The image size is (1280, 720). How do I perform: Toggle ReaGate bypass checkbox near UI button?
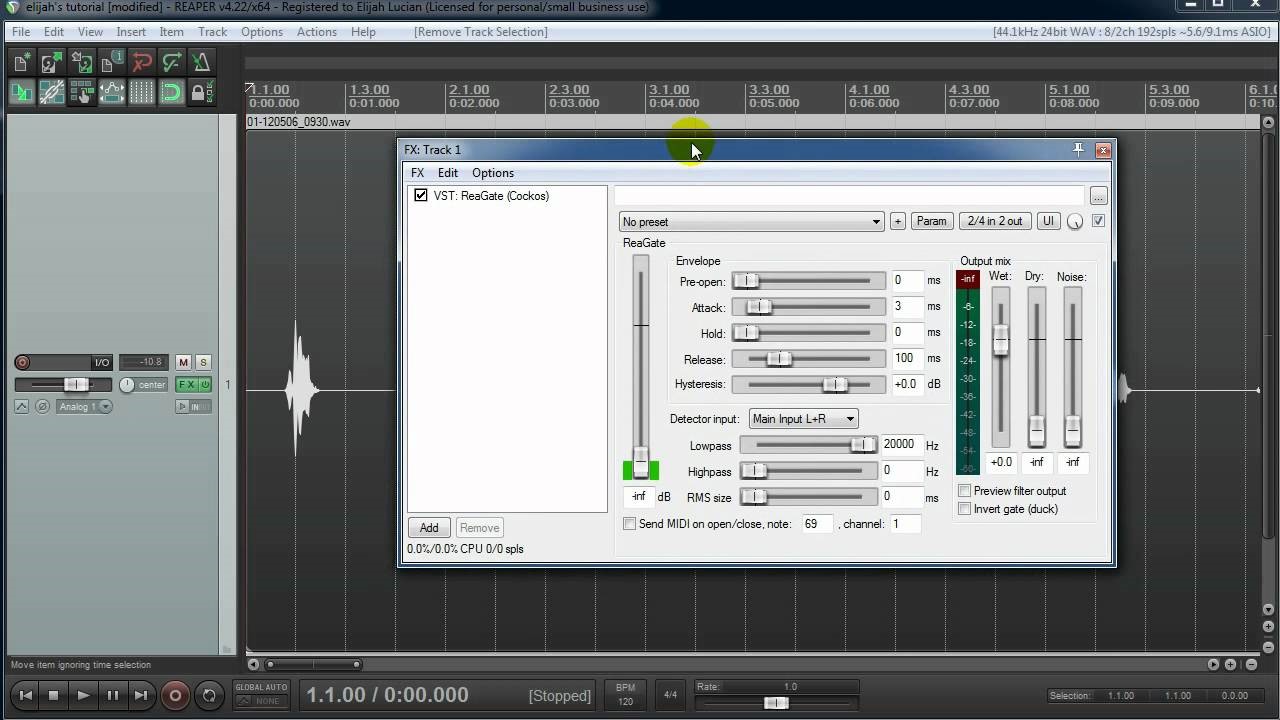click(x=1098, y=221)
